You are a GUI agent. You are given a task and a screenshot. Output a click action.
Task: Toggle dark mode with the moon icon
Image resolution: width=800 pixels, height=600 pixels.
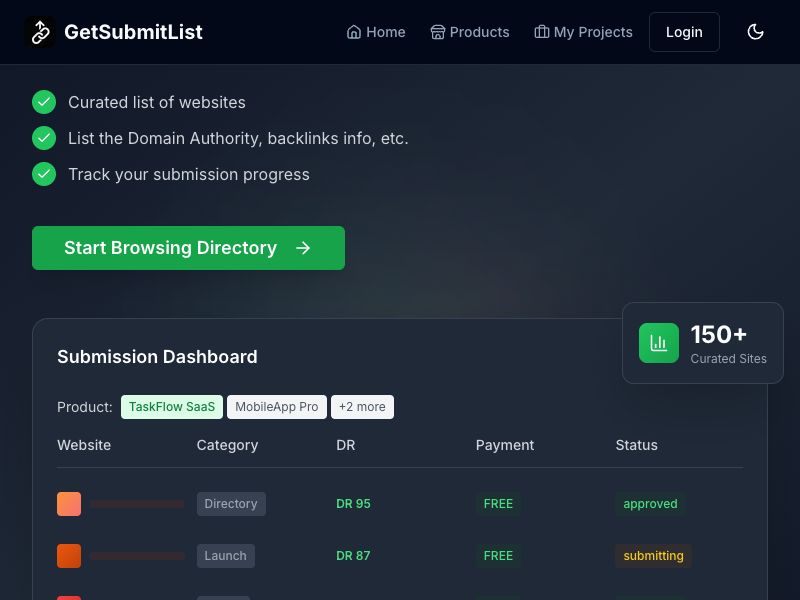756,32
